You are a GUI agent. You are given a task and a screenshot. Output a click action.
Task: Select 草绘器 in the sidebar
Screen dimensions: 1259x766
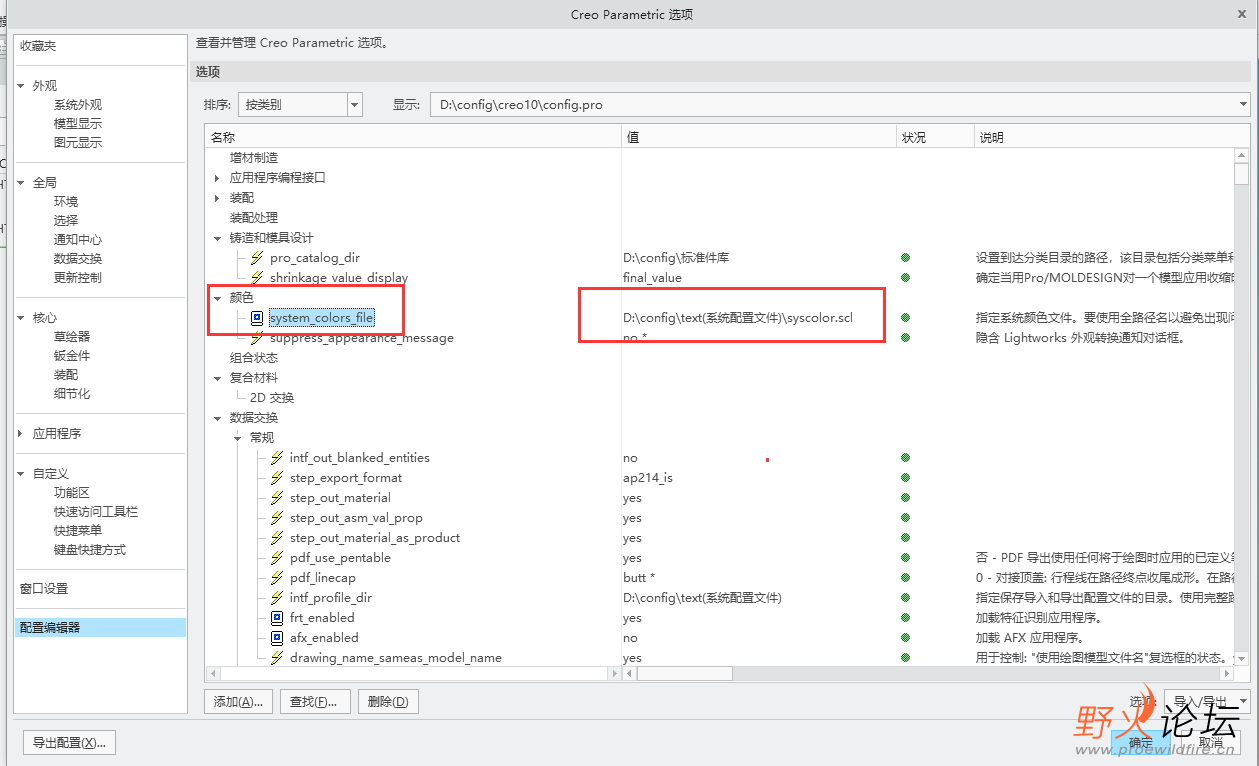pyautogui.click(x=72, y=337)
